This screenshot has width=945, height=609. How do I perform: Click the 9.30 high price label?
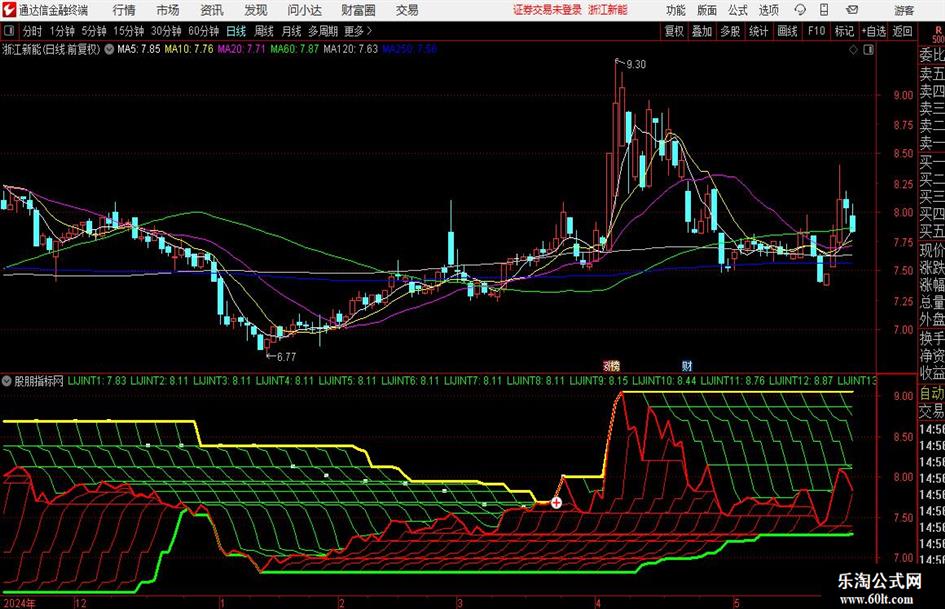[x=636, y=64]
